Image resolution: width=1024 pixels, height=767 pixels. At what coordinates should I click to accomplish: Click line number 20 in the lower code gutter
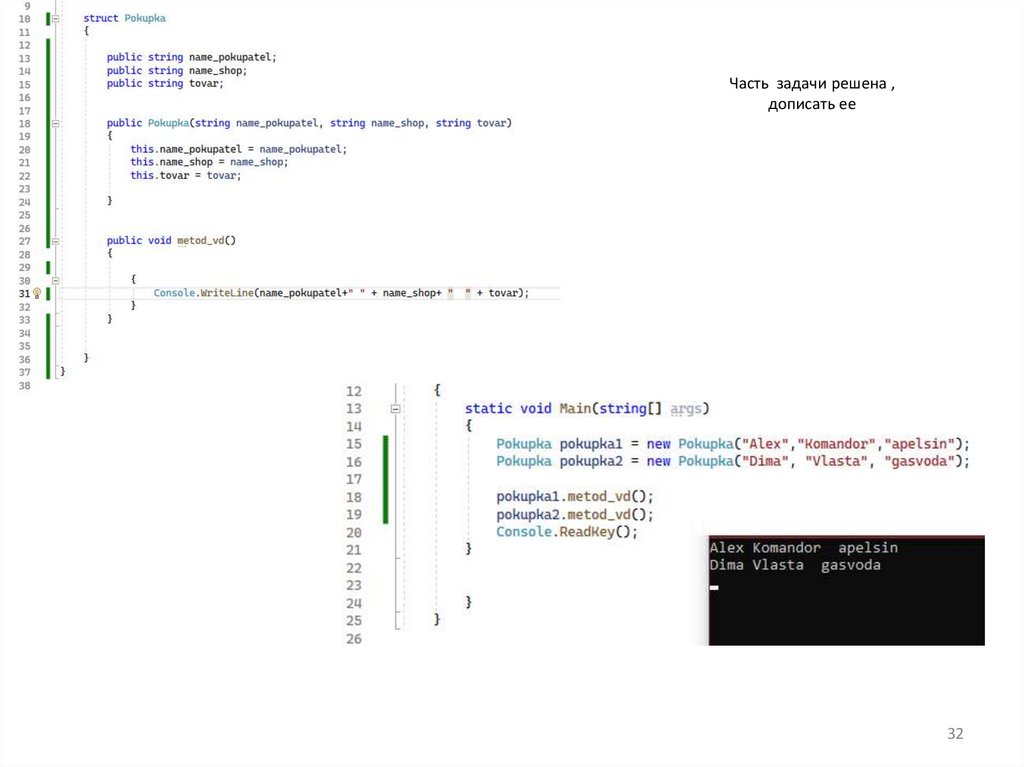[x=354, y=532]
